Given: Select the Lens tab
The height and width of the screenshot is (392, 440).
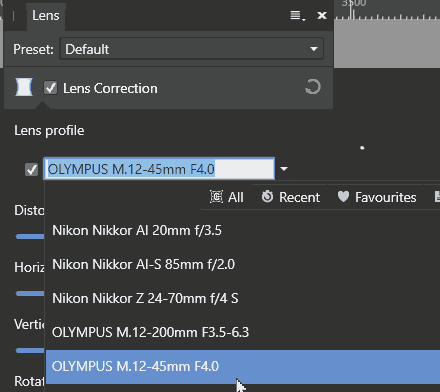Looking at the screenshot, I should [46, 16].
